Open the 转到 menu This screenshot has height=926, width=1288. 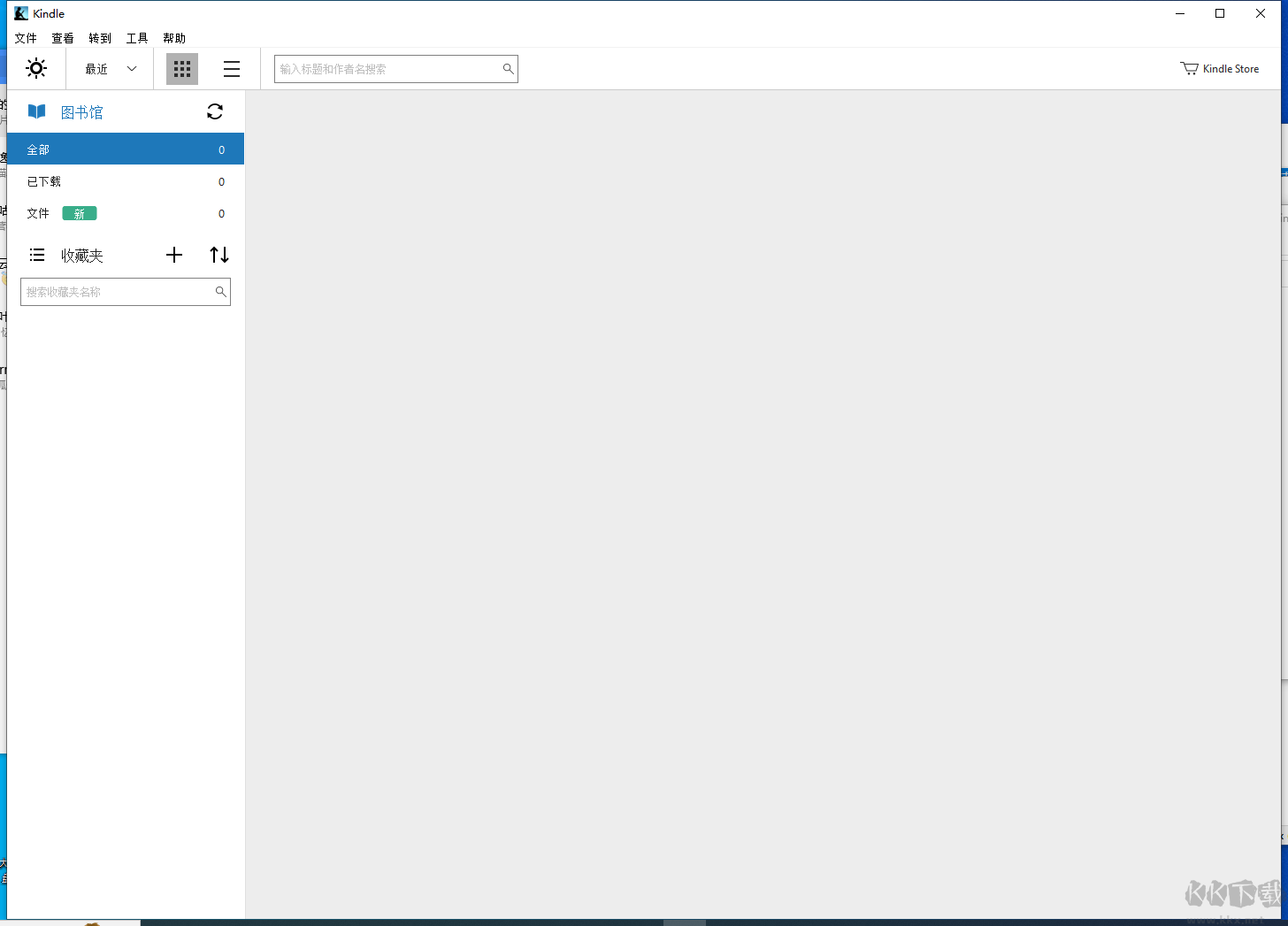(100, 38)
